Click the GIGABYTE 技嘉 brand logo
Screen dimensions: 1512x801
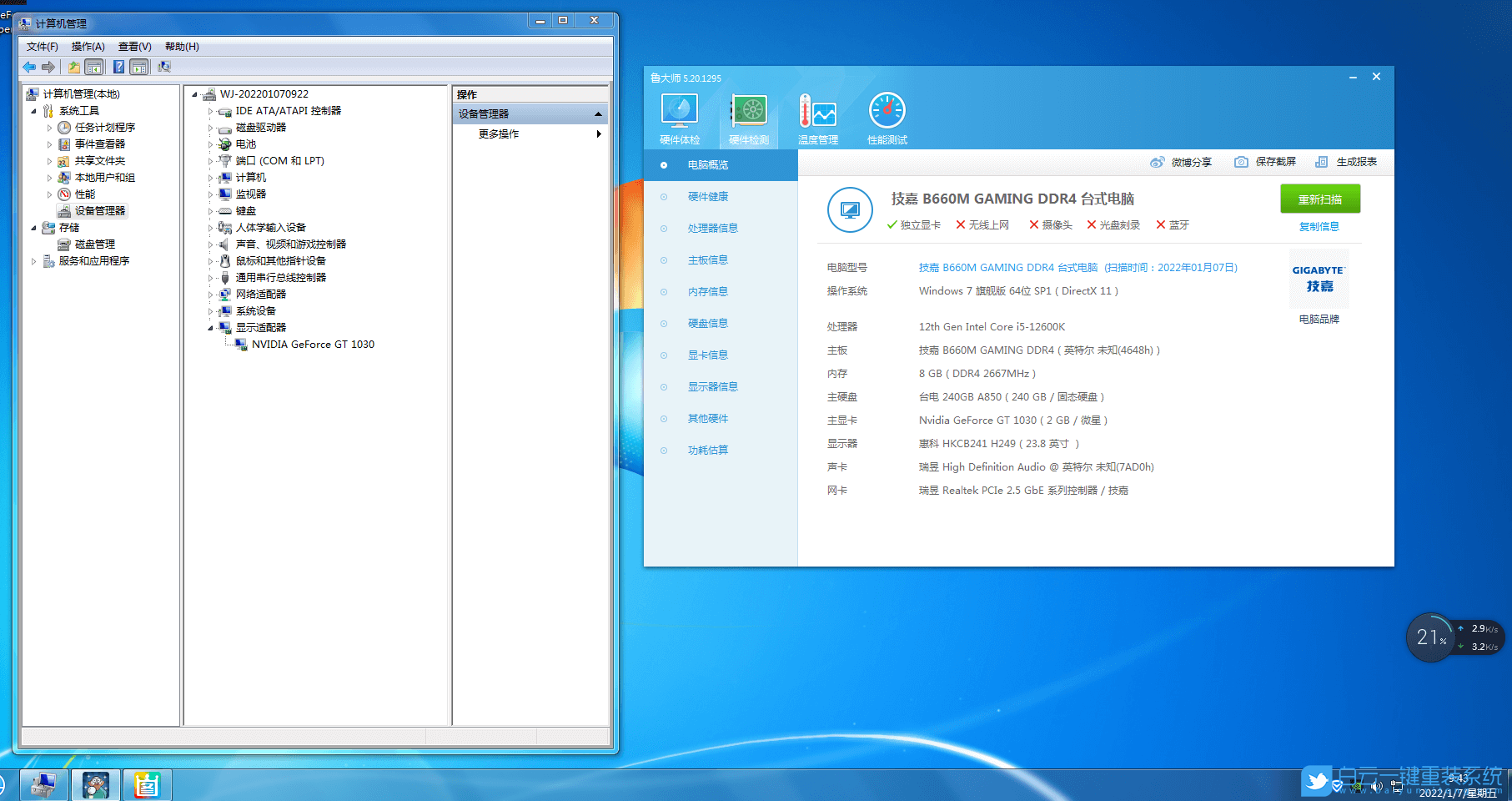1318,279
